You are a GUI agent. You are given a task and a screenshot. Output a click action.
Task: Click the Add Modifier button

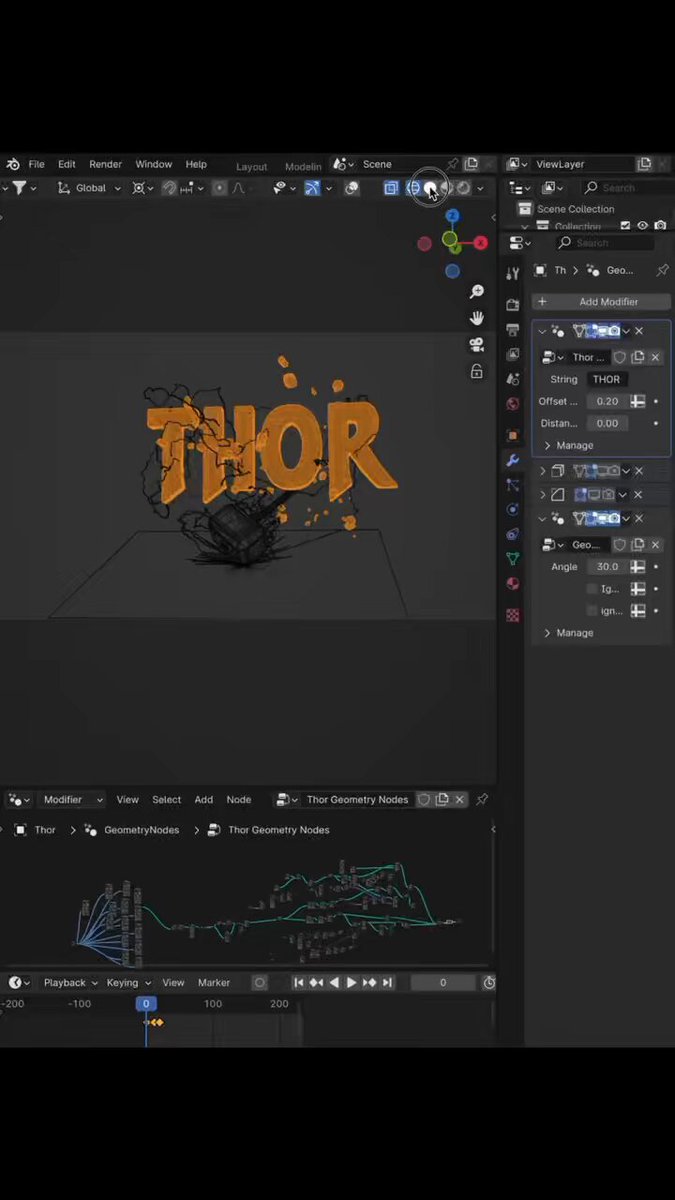pyautogui.click(x=601, y=302)
